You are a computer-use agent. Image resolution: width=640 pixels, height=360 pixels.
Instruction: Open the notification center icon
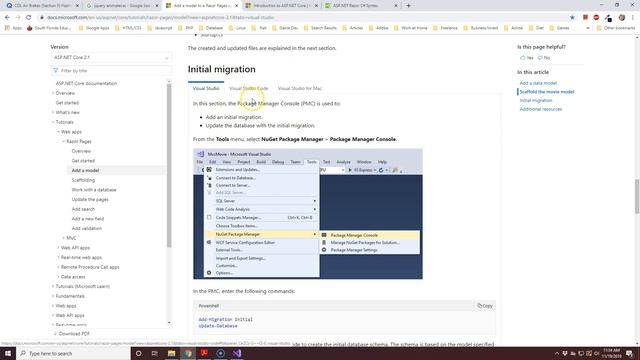pos(629,353)
